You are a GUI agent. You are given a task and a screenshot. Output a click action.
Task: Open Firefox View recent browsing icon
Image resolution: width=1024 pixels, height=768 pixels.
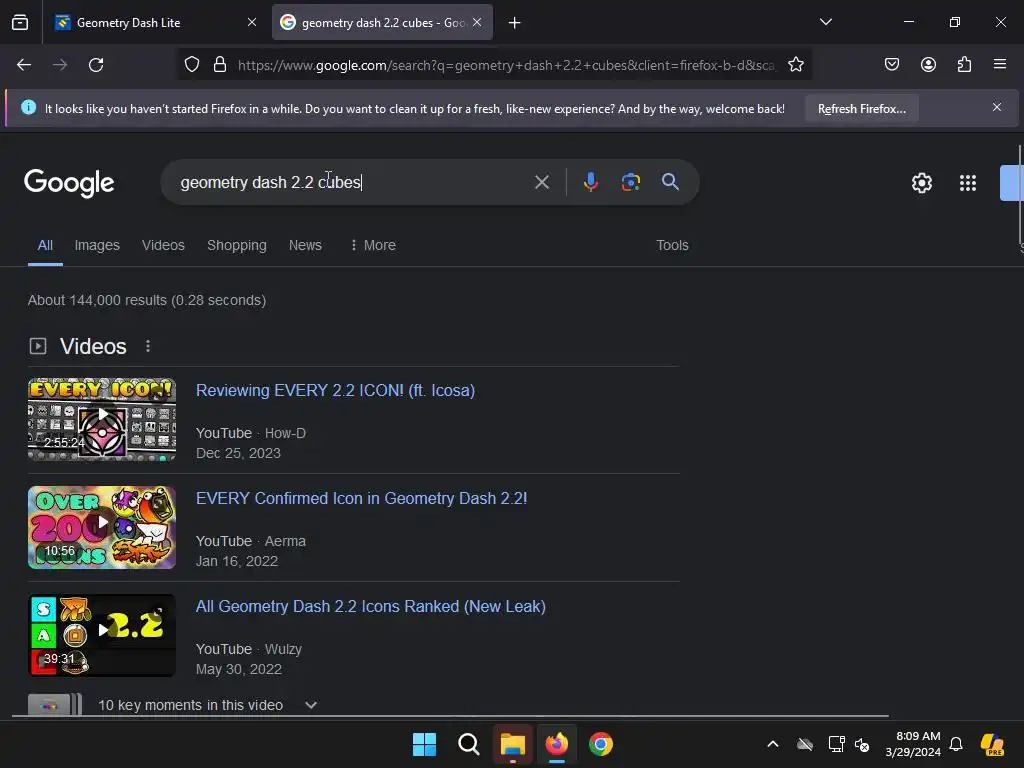click(x=20, y=23)
